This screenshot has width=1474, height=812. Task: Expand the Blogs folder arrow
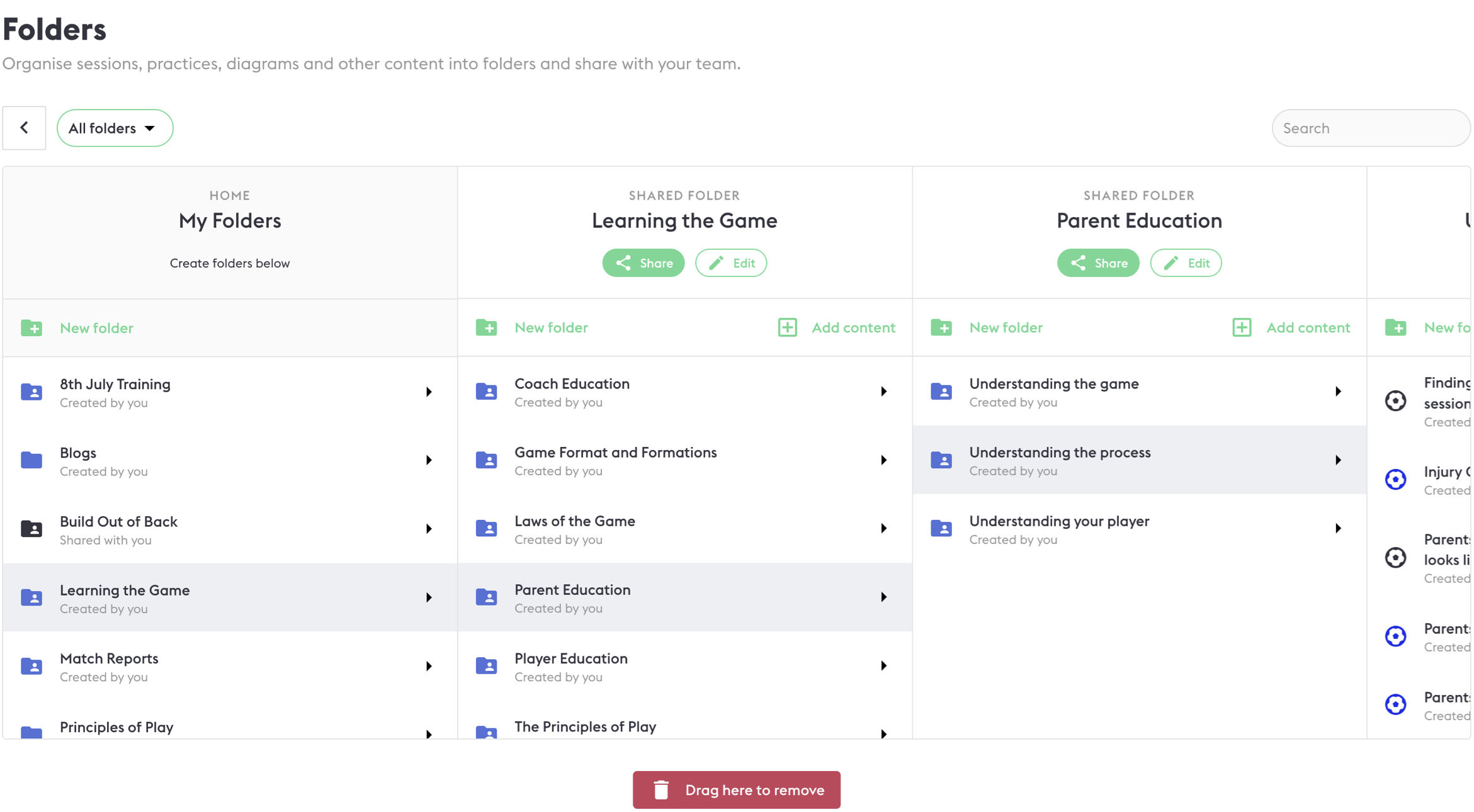click(429, 461)
